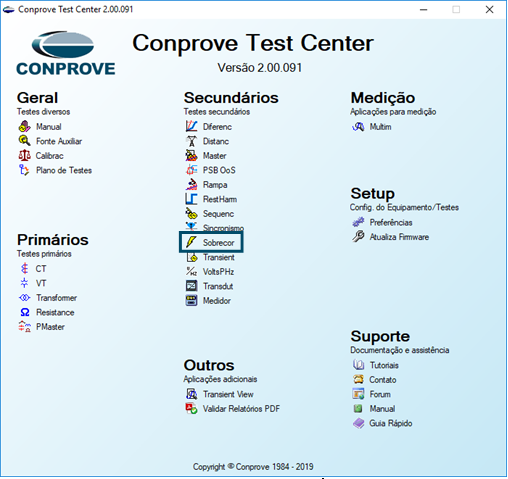Open the Resistance link
This screenshot has height=479, width=508.
coord(55,312)
